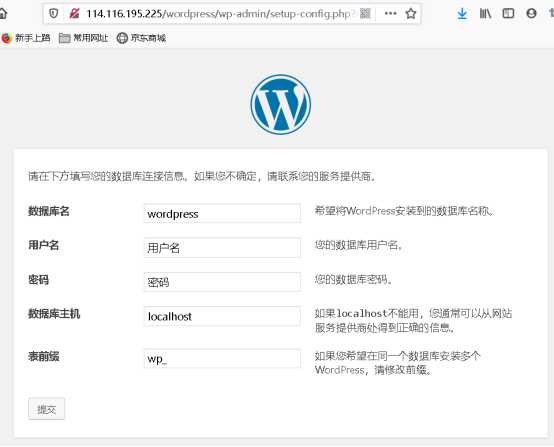Click the 提交 submit button
The height and width of the screenshot is (447, 554).
coord(47,409)
